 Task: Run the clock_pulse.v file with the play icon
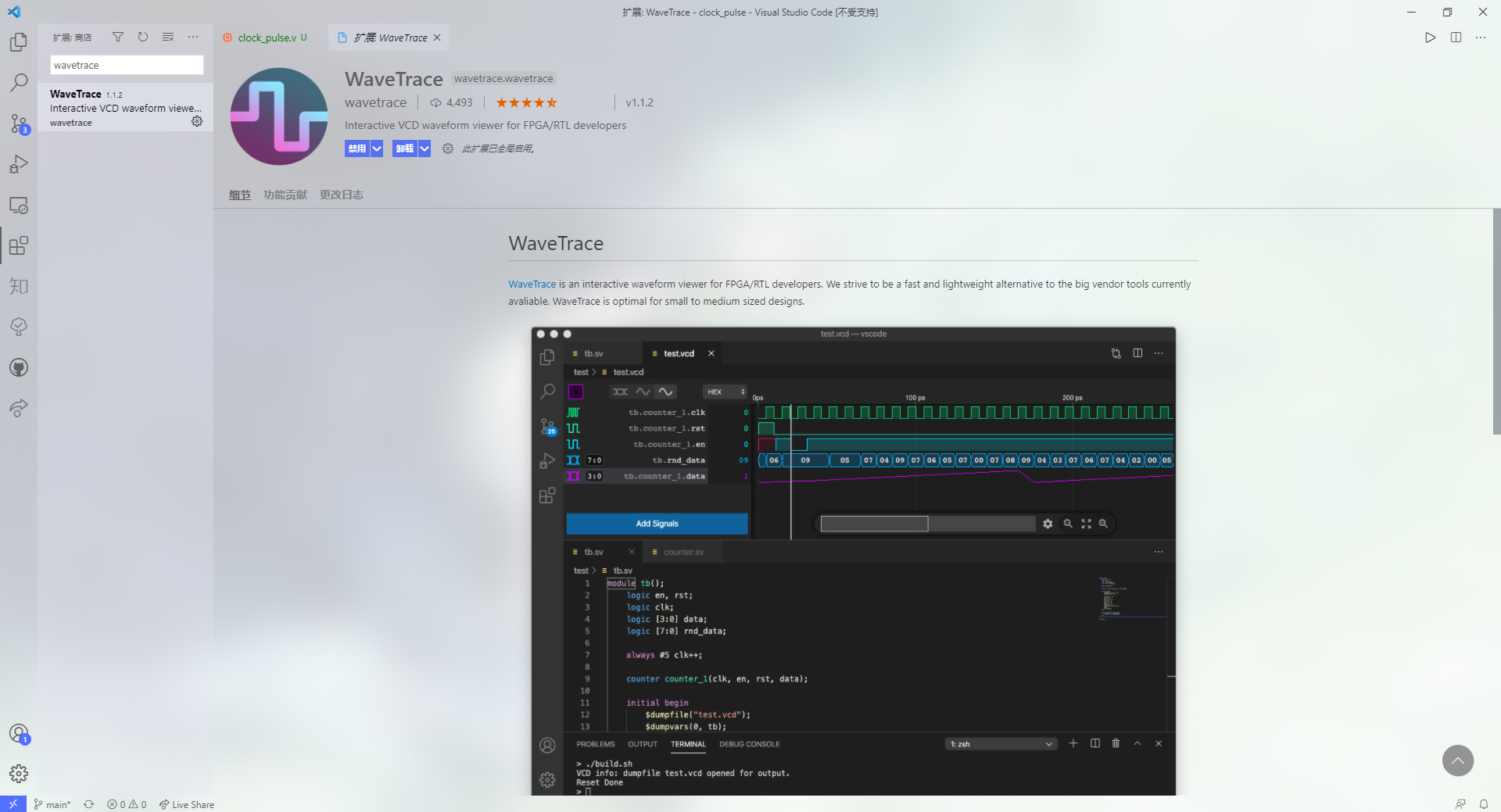pos(1431,37)
